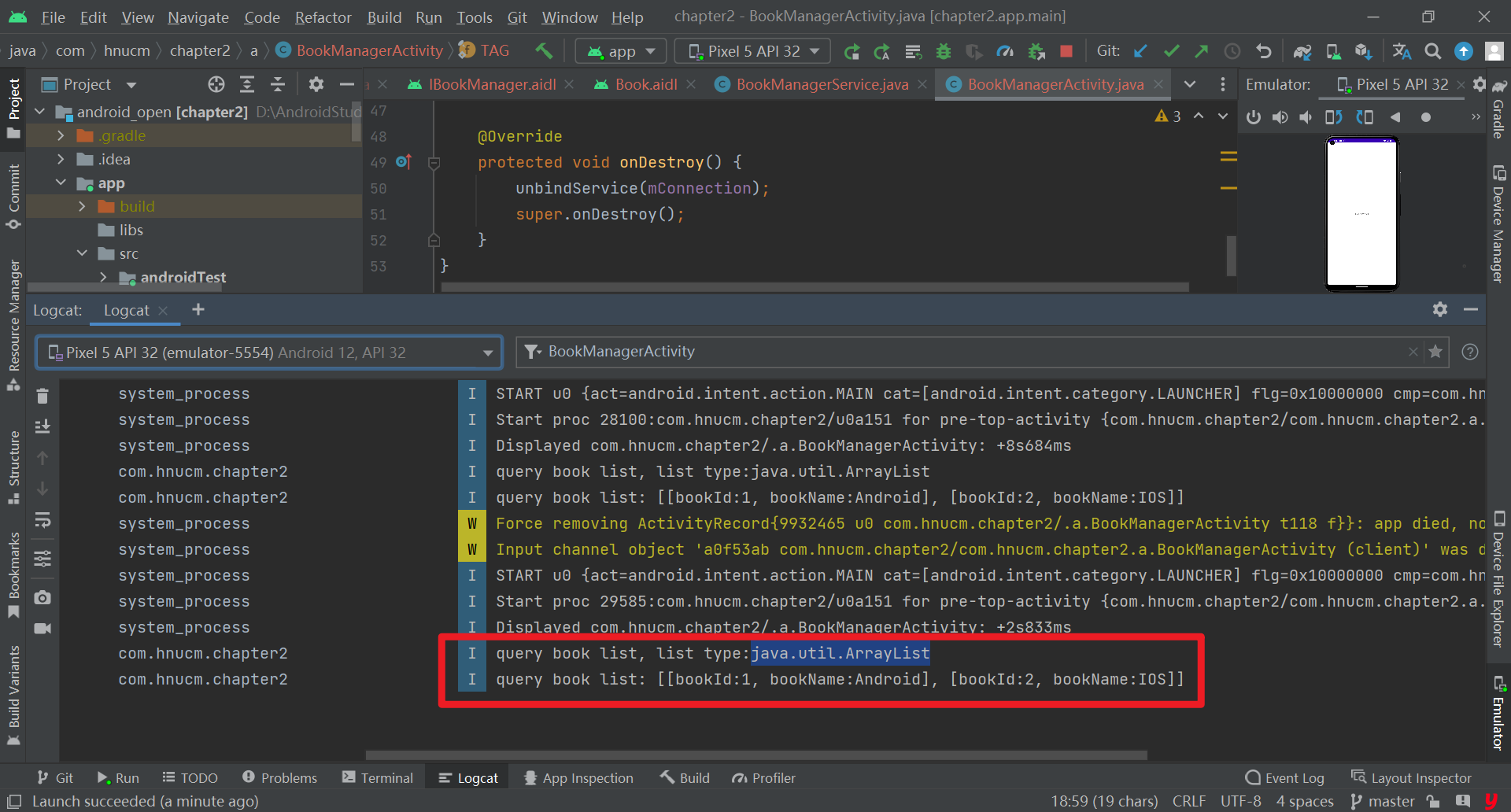Select Opened File locate target icon
Screen dimensions: 1511x812
coord(216,84)
